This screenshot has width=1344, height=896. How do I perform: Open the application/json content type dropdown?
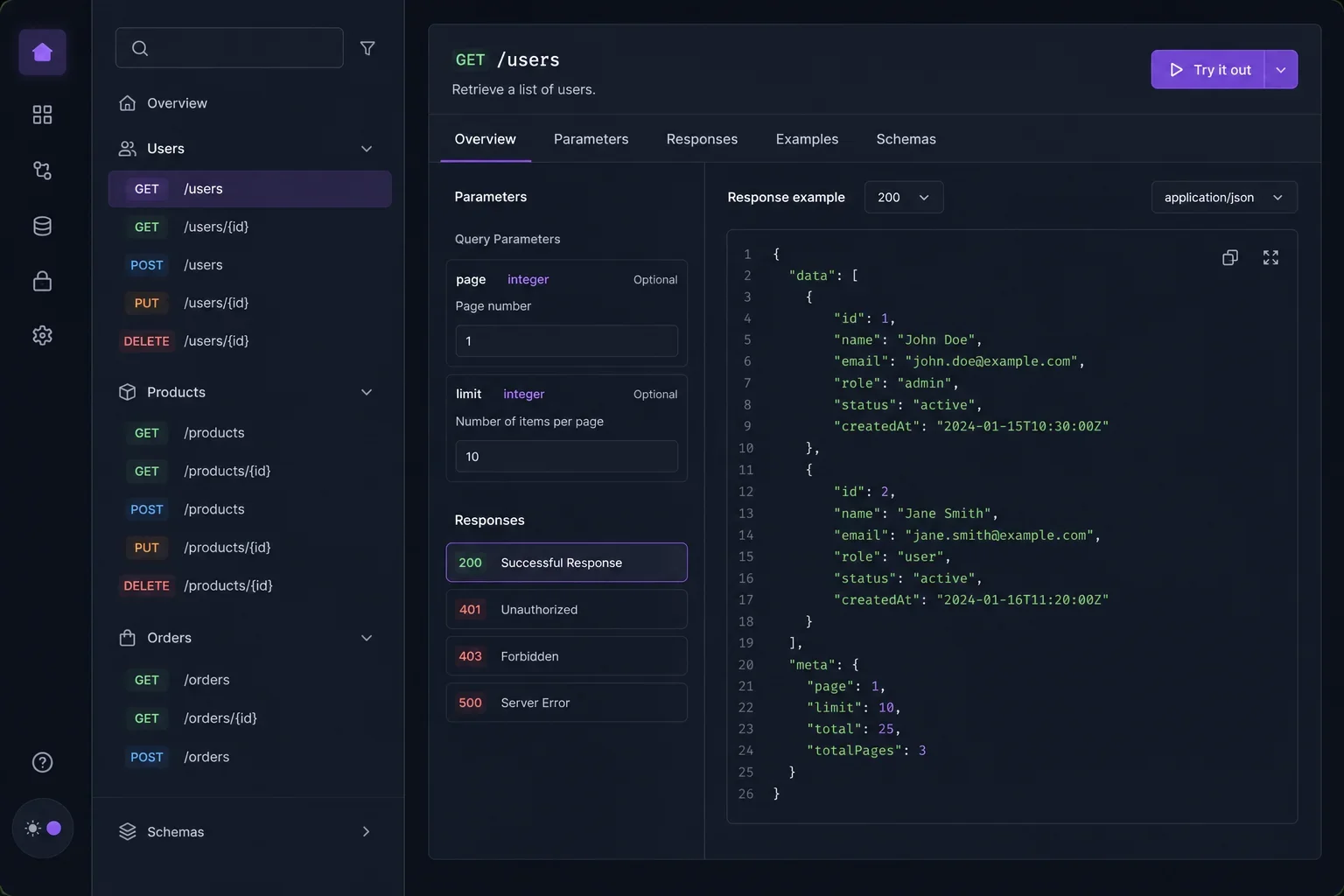coord(1224,197)
